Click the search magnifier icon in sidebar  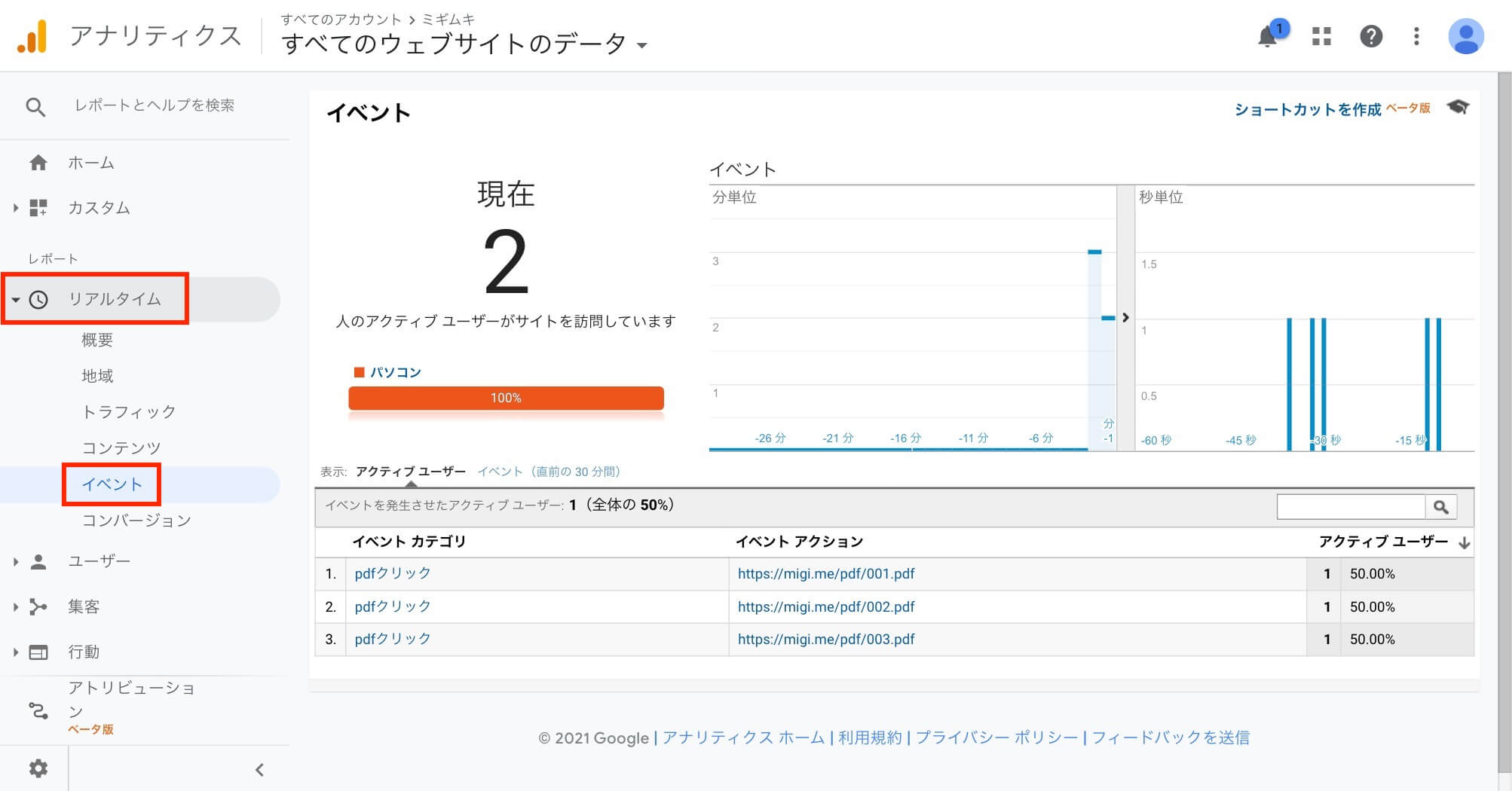[35, 107]
